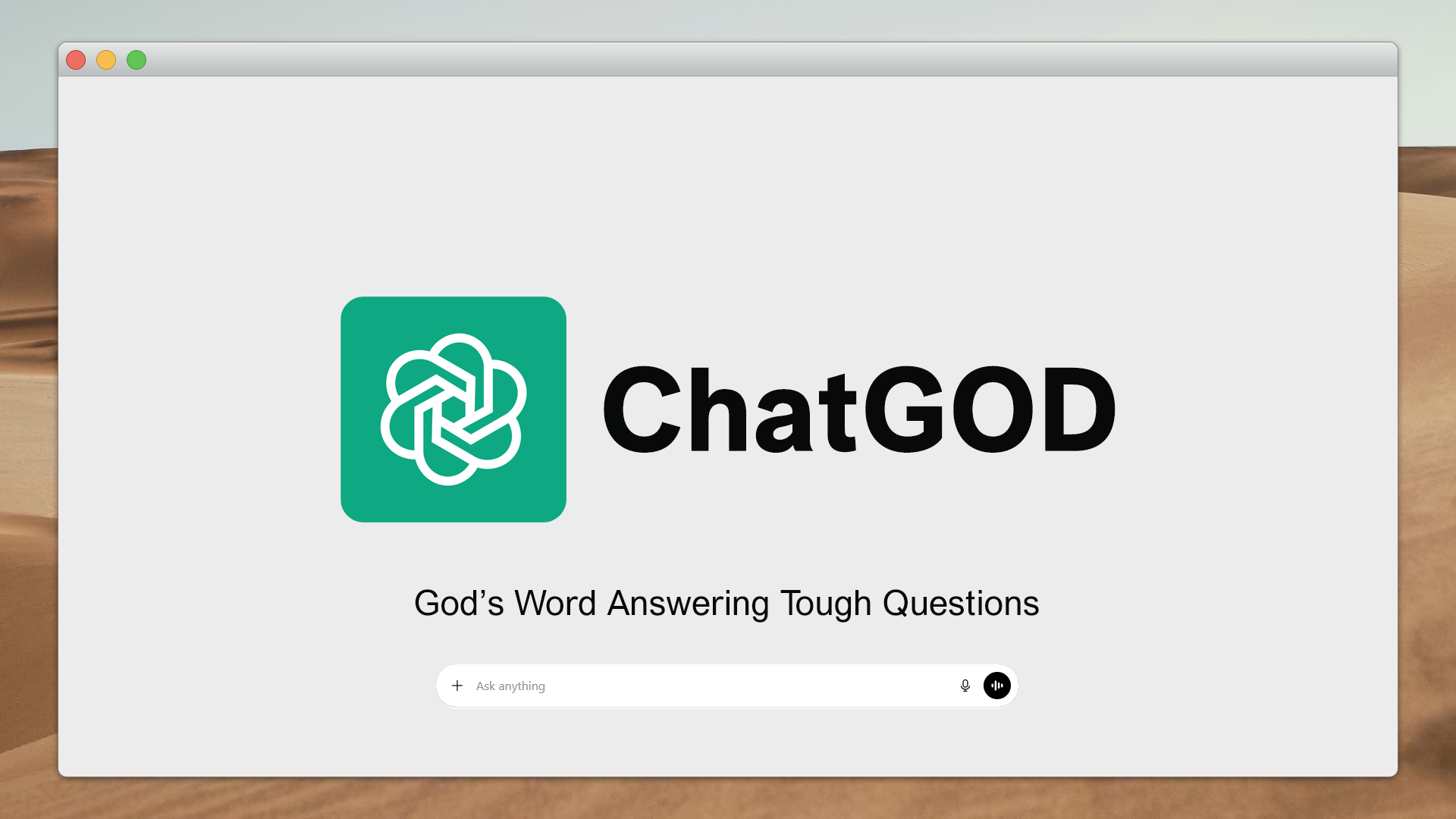
Task: Click the empty gray window title bar
Action: tap(728, 60)
